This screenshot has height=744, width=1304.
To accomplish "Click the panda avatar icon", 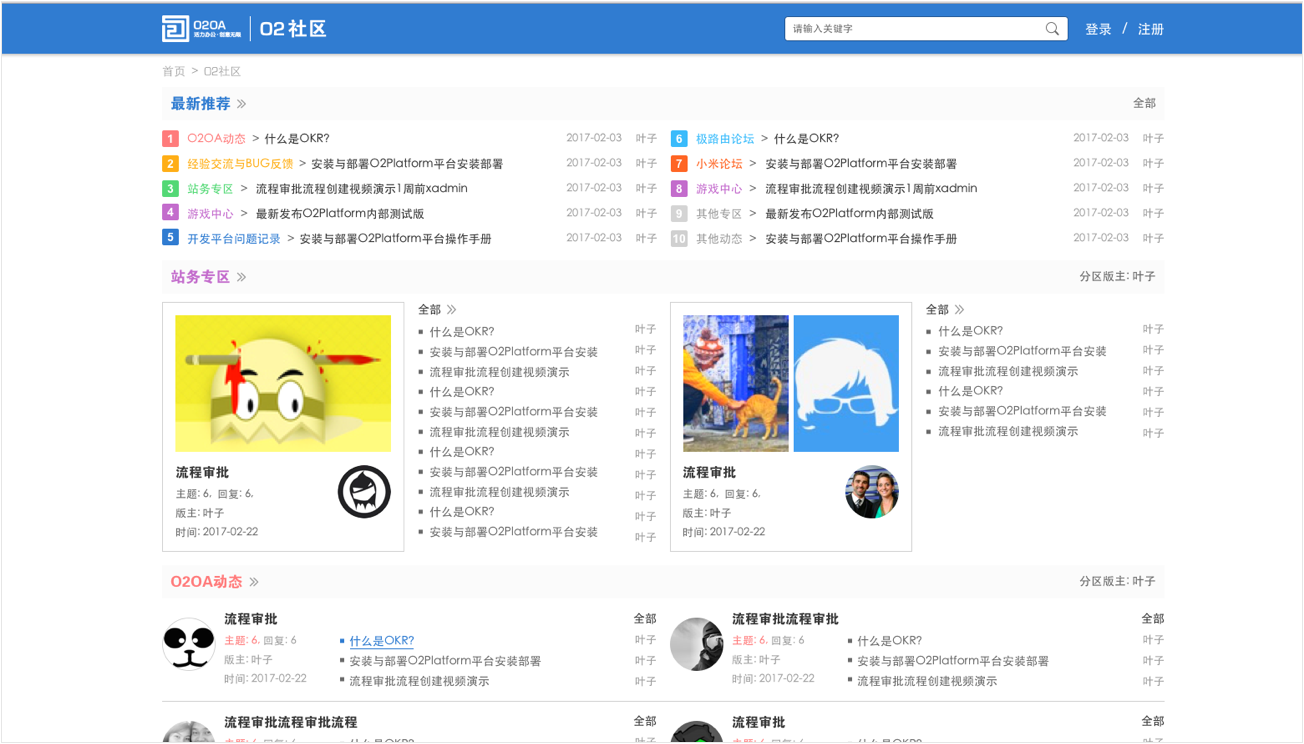I will pyautogui.click(x=189, y=644).
